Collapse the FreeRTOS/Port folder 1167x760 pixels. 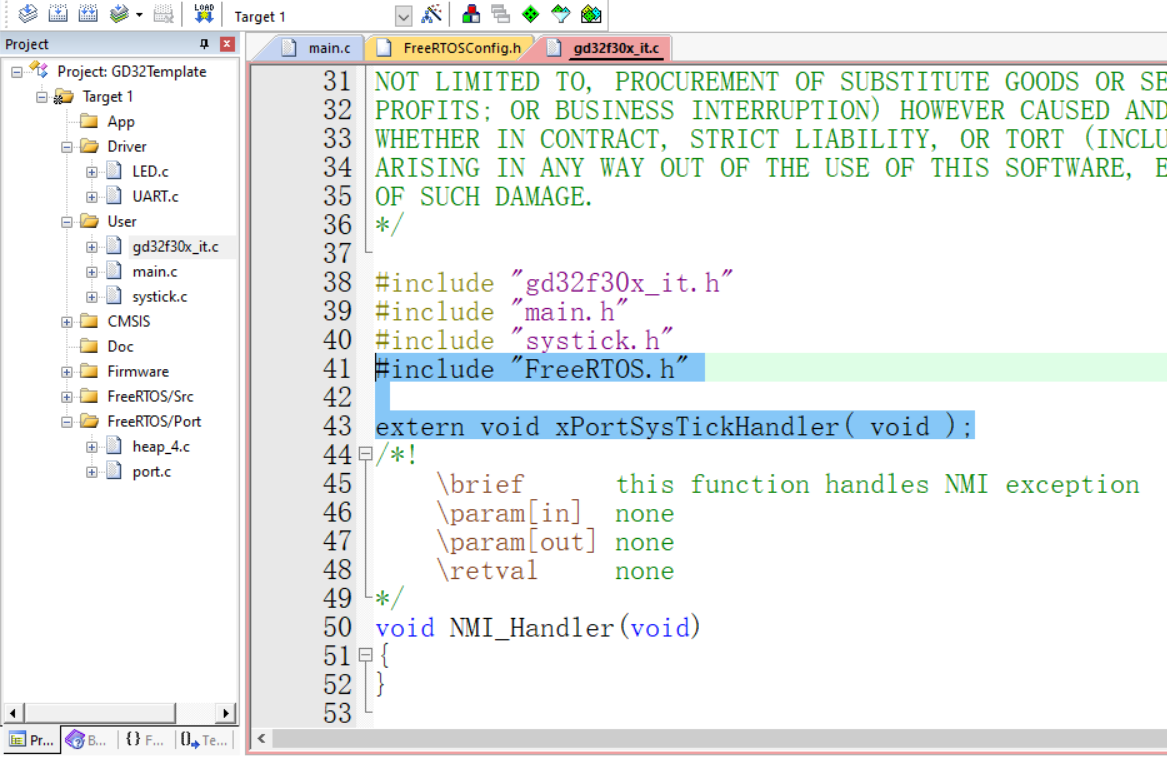67,422
